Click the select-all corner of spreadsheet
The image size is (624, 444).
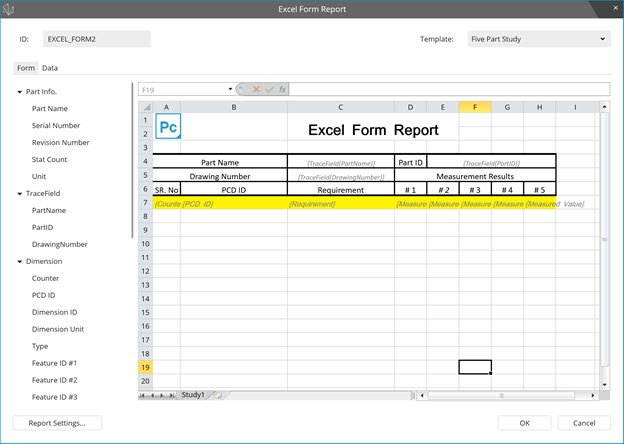144,107
